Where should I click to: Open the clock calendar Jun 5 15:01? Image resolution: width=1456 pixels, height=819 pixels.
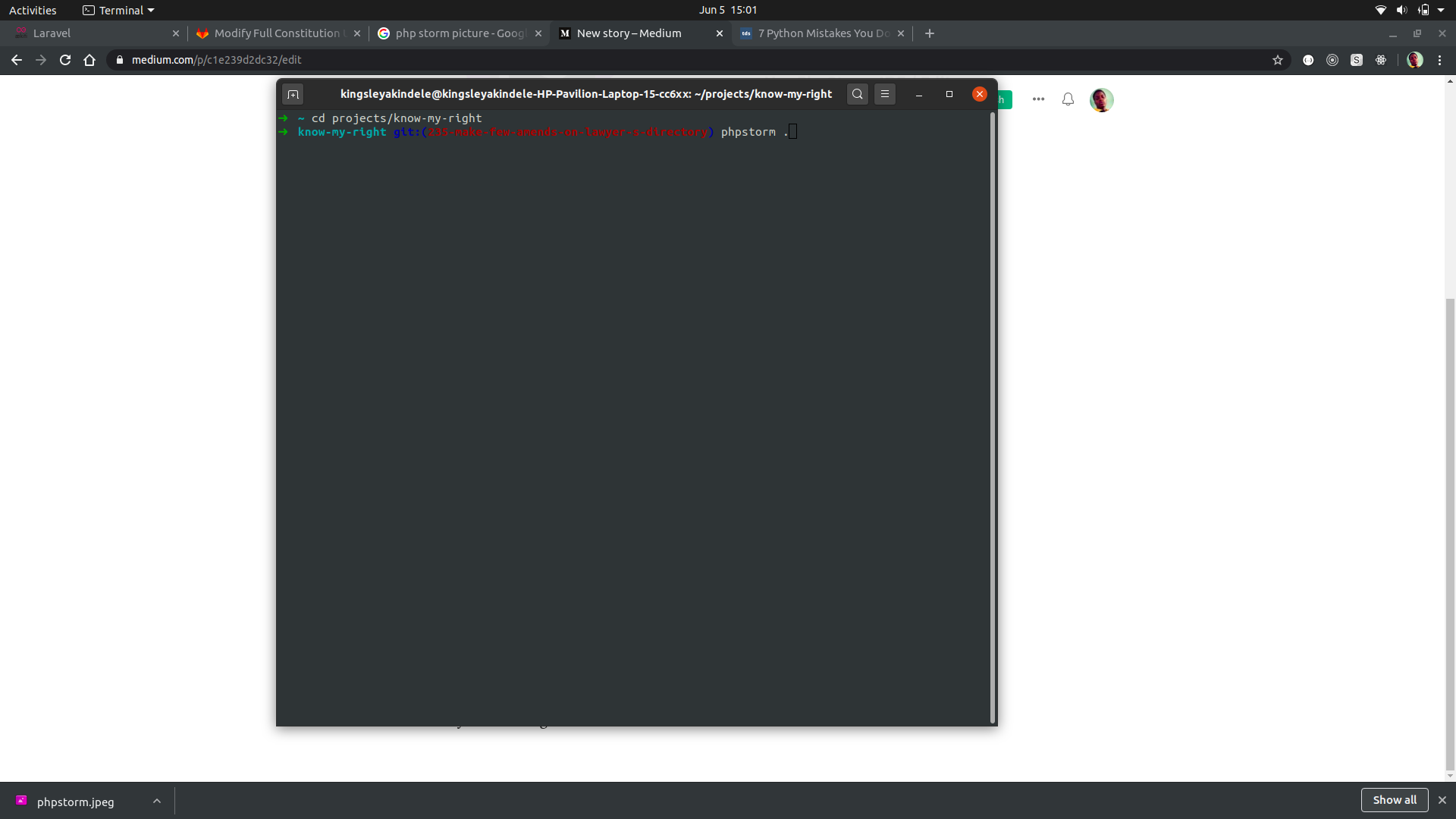(x=728, y=10)
